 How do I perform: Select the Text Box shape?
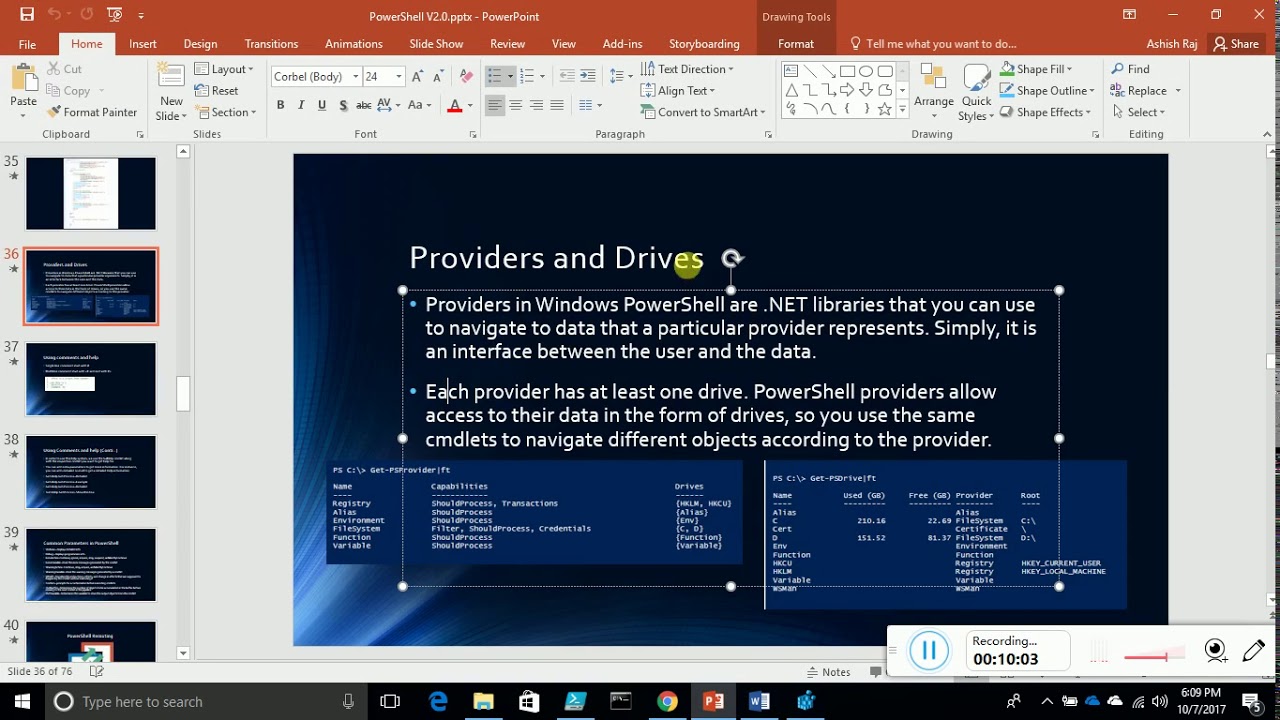(x=790, y=71)
